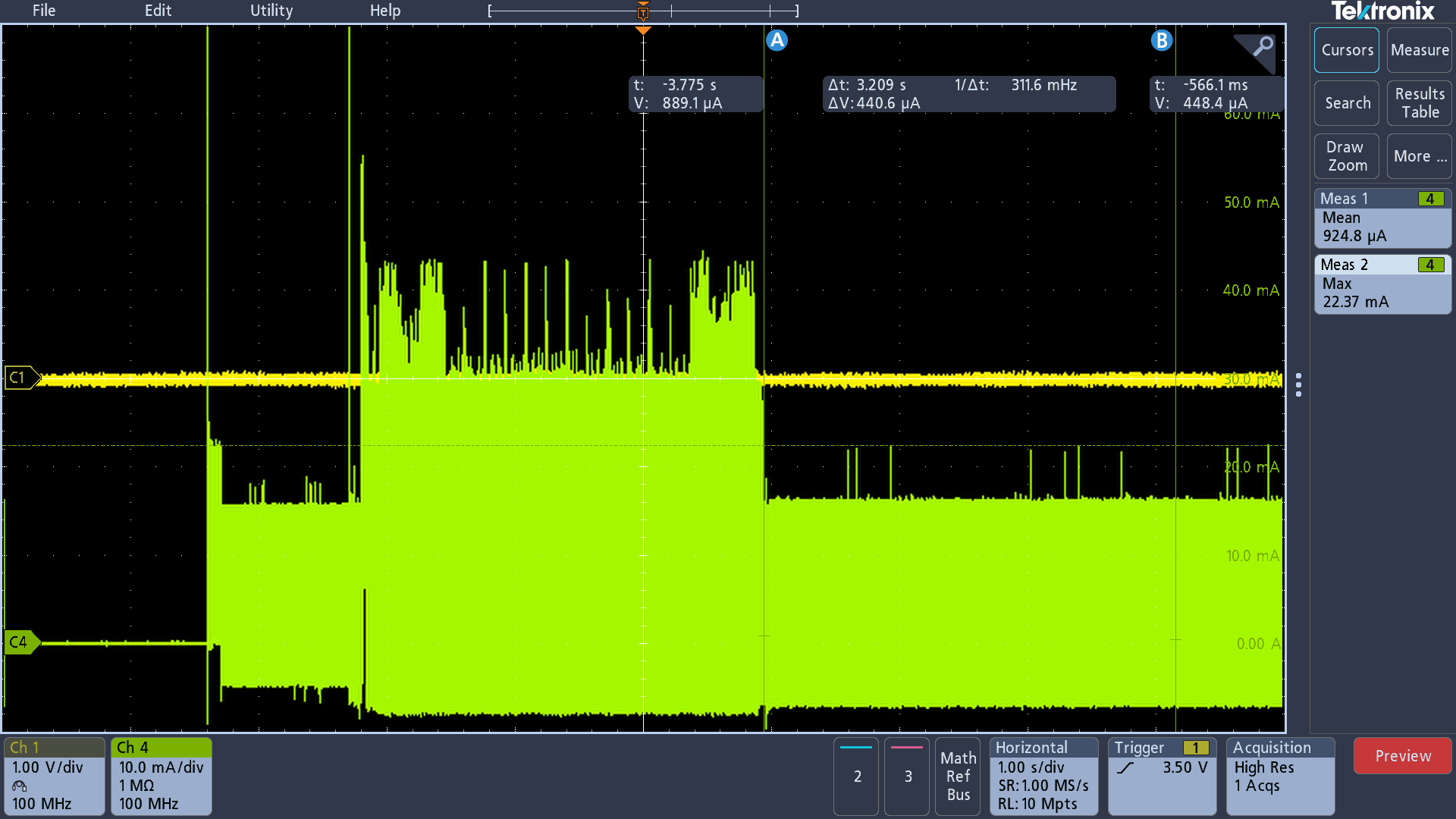
Task: Add channel 2 with its button
Action: [x=856, y=776]
